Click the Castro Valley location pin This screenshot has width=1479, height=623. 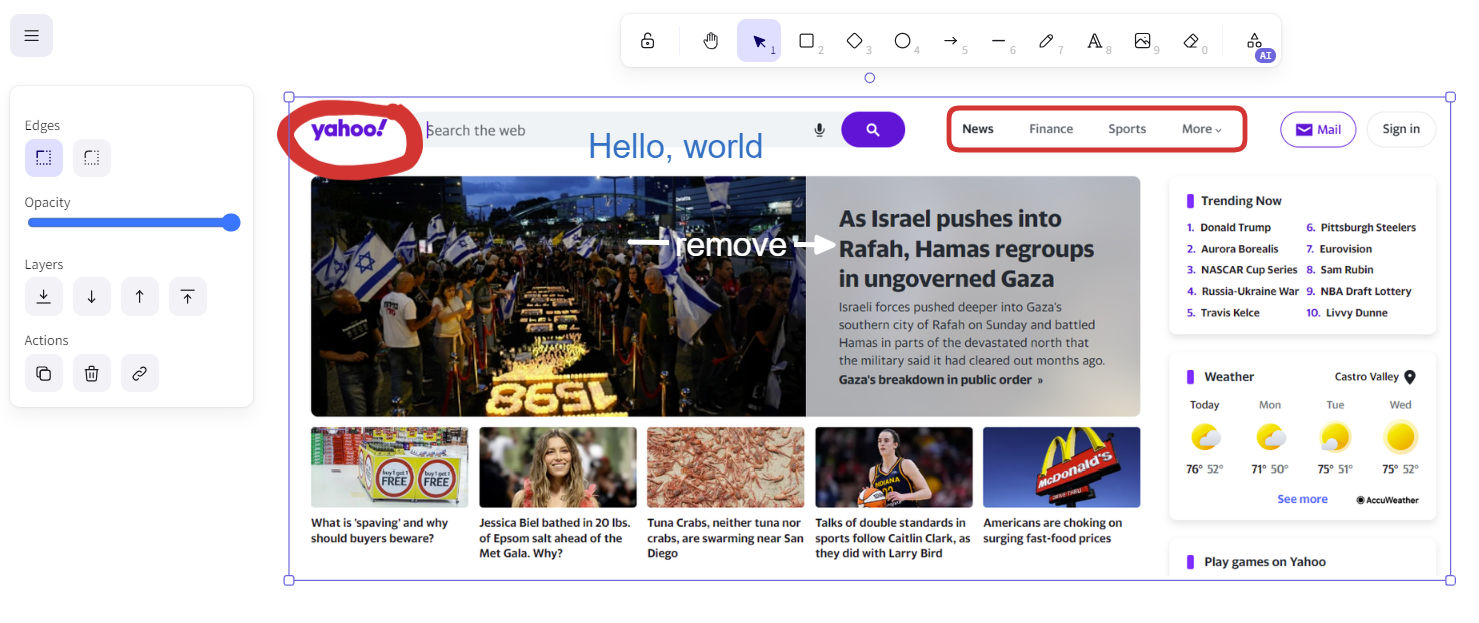point(1410,377)
